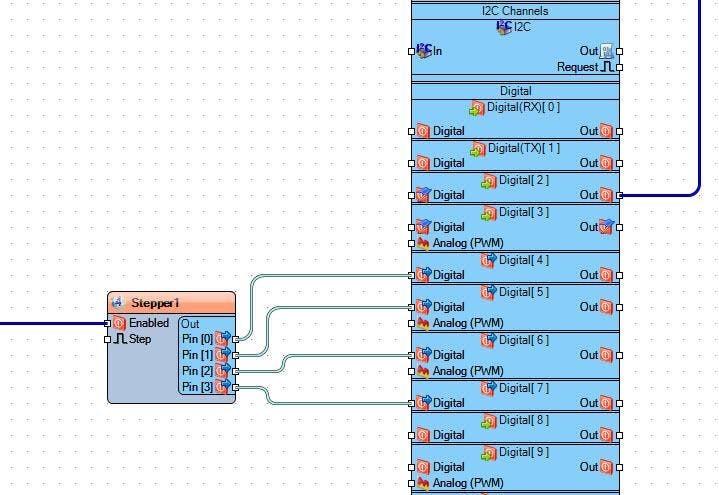719x495 pixels.
Task: Click the Digital(RX)[ 0 ] Out connector
Action: point(619,132)
